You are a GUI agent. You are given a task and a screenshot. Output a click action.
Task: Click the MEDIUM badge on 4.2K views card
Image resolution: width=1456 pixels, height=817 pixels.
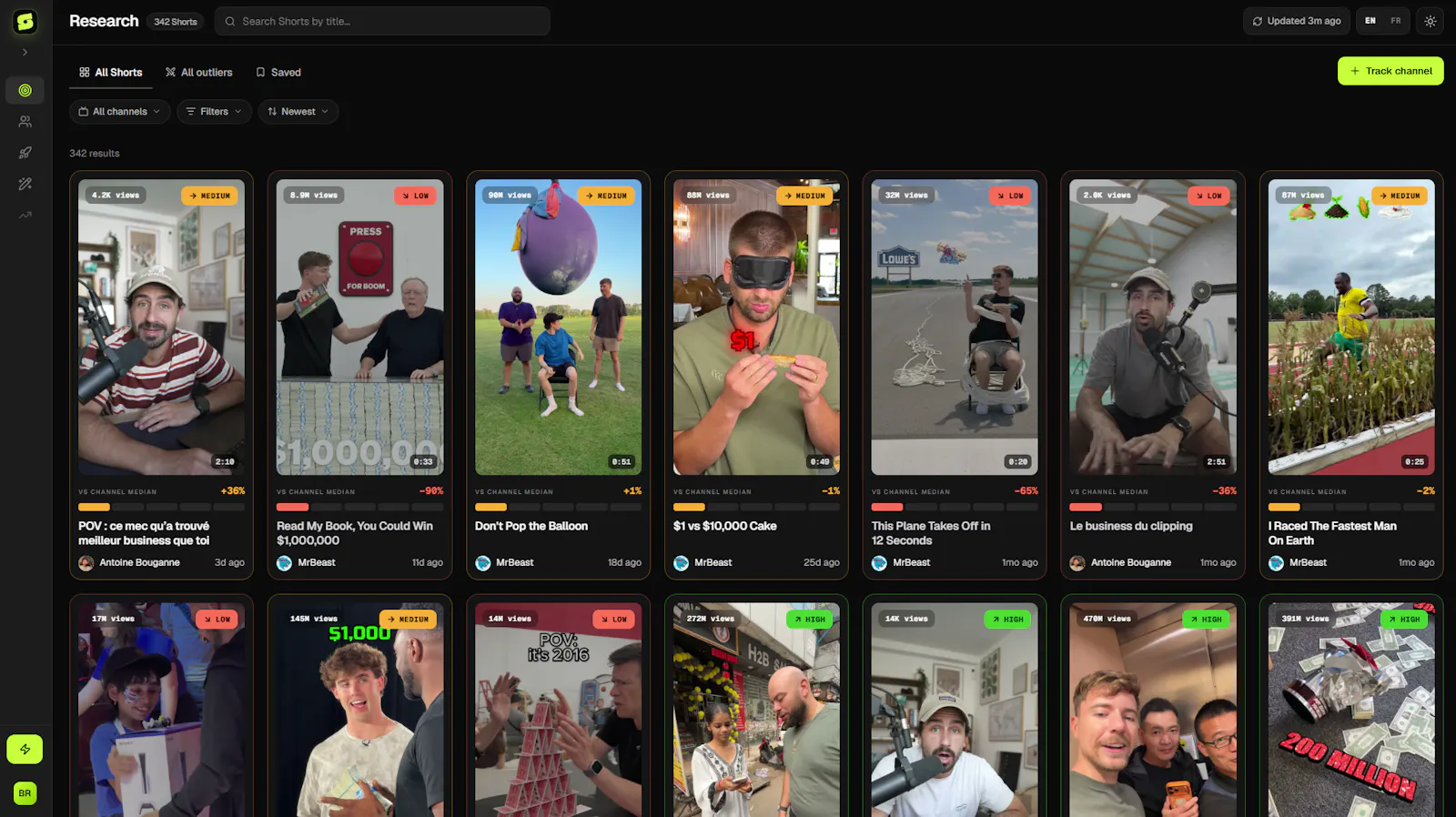[209, 196]
